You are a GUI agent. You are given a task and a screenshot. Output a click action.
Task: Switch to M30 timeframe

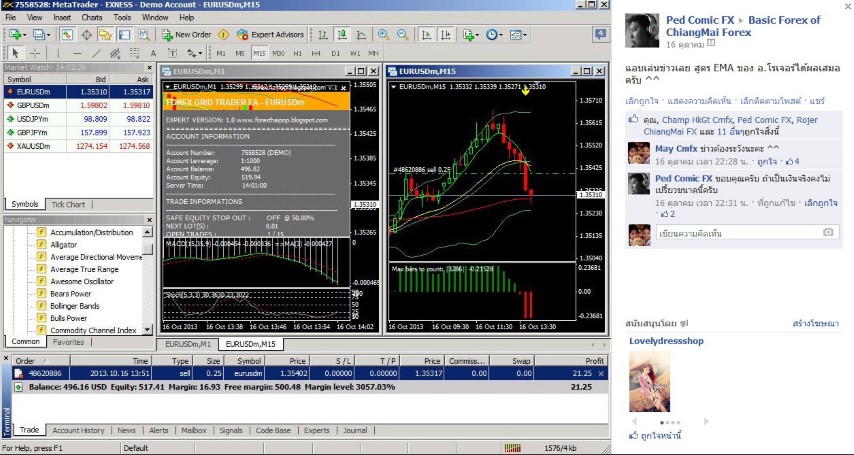278,53
